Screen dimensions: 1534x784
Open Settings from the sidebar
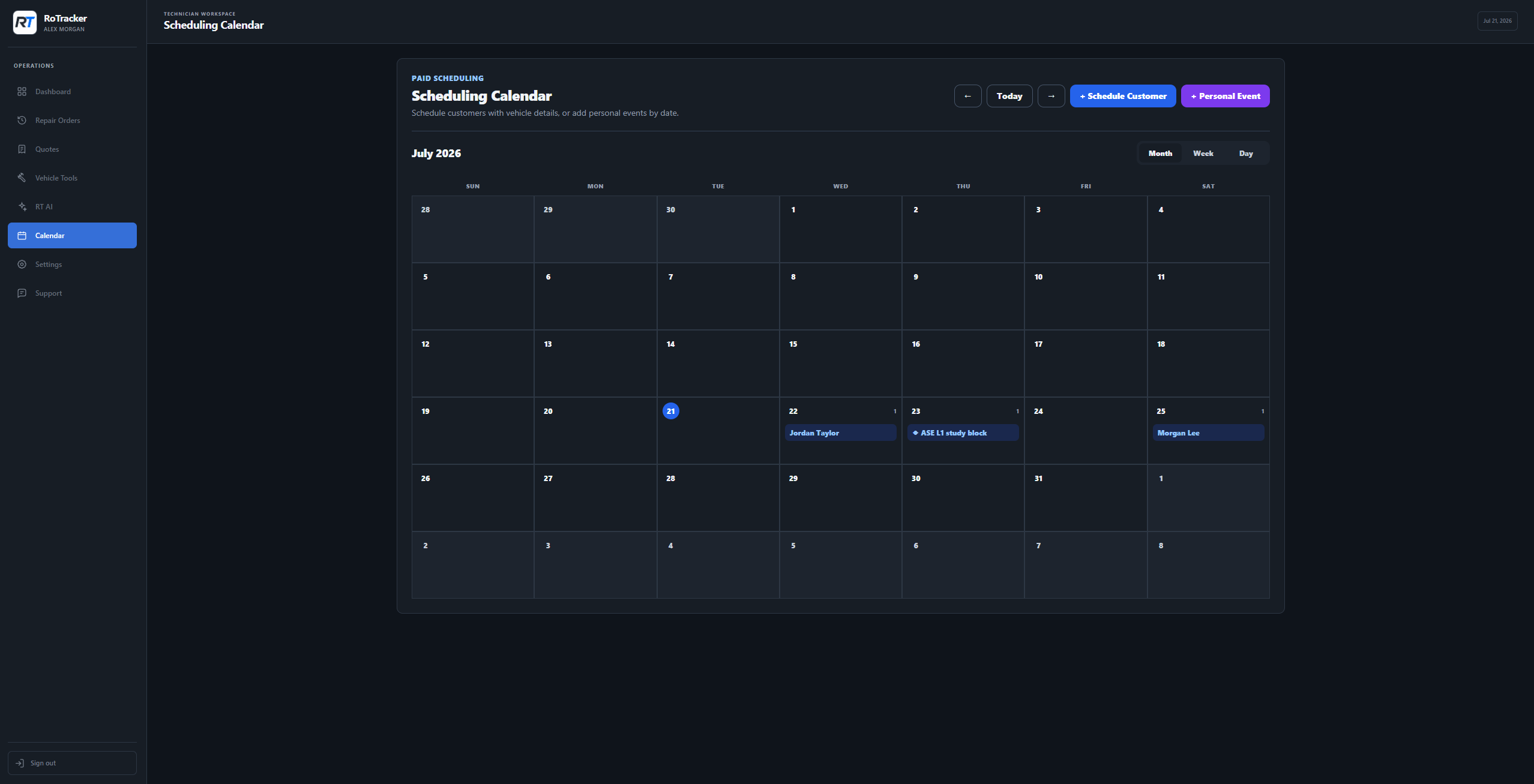coord(72,265)
